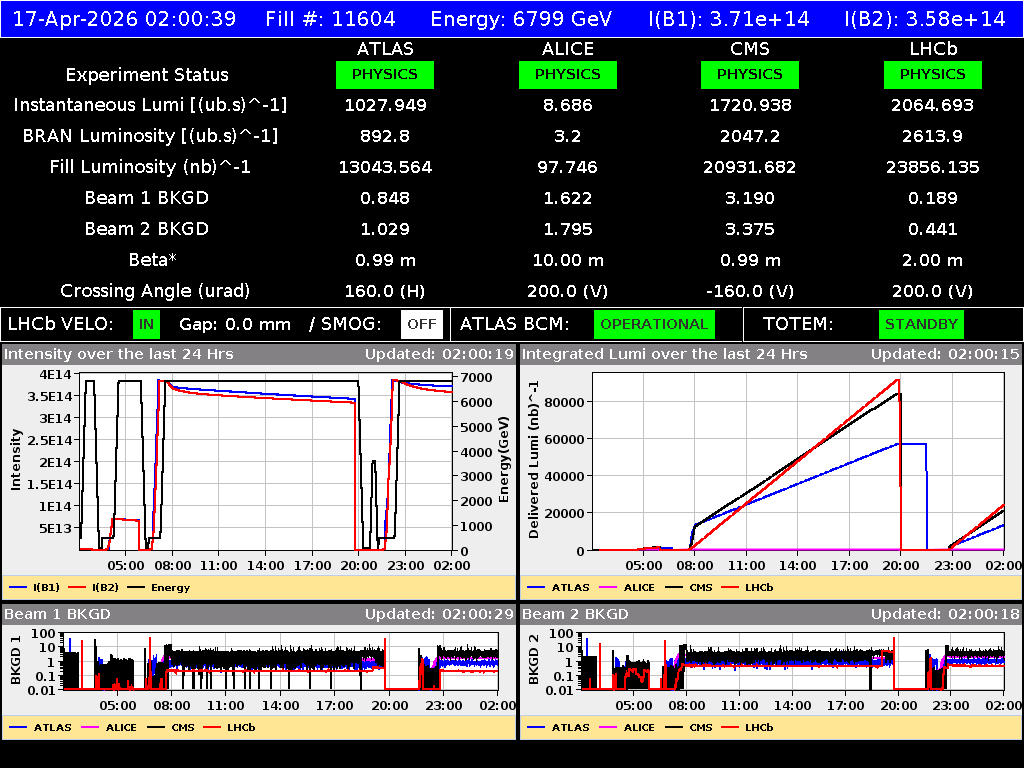Click the ATLAS BCM OPERATIONAL indicator
This screenshot has height=768, width=1024.
coord(654,324)
